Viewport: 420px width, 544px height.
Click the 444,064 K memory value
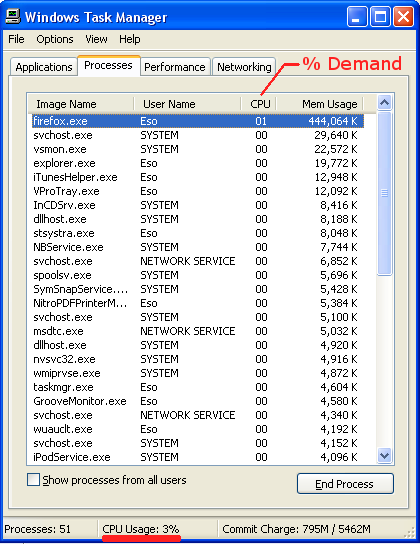click(x=333, y=121)
